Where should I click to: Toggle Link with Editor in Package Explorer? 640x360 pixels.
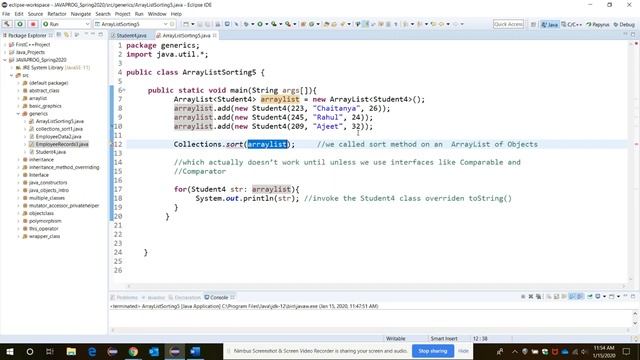coord(67,35)
